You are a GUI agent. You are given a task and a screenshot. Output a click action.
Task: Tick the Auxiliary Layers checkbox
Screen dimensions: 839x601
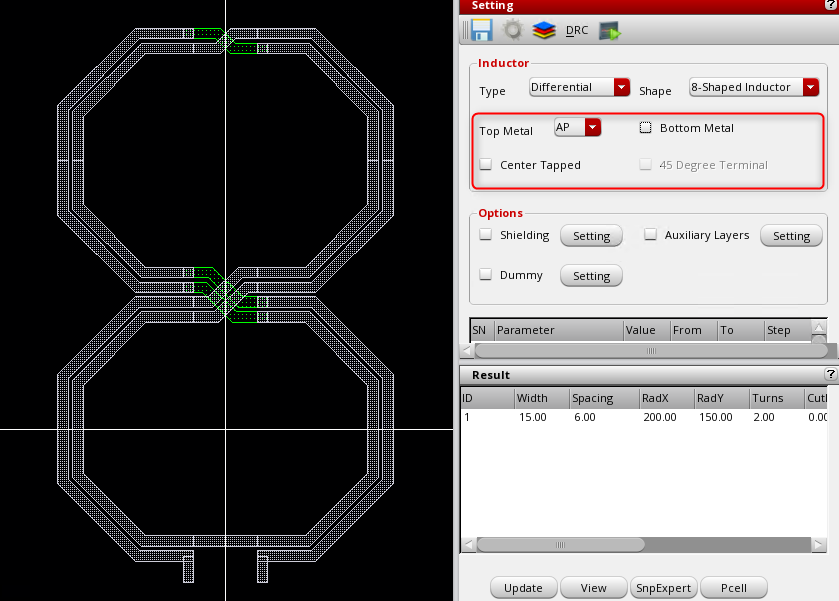(x=651, y=235)
